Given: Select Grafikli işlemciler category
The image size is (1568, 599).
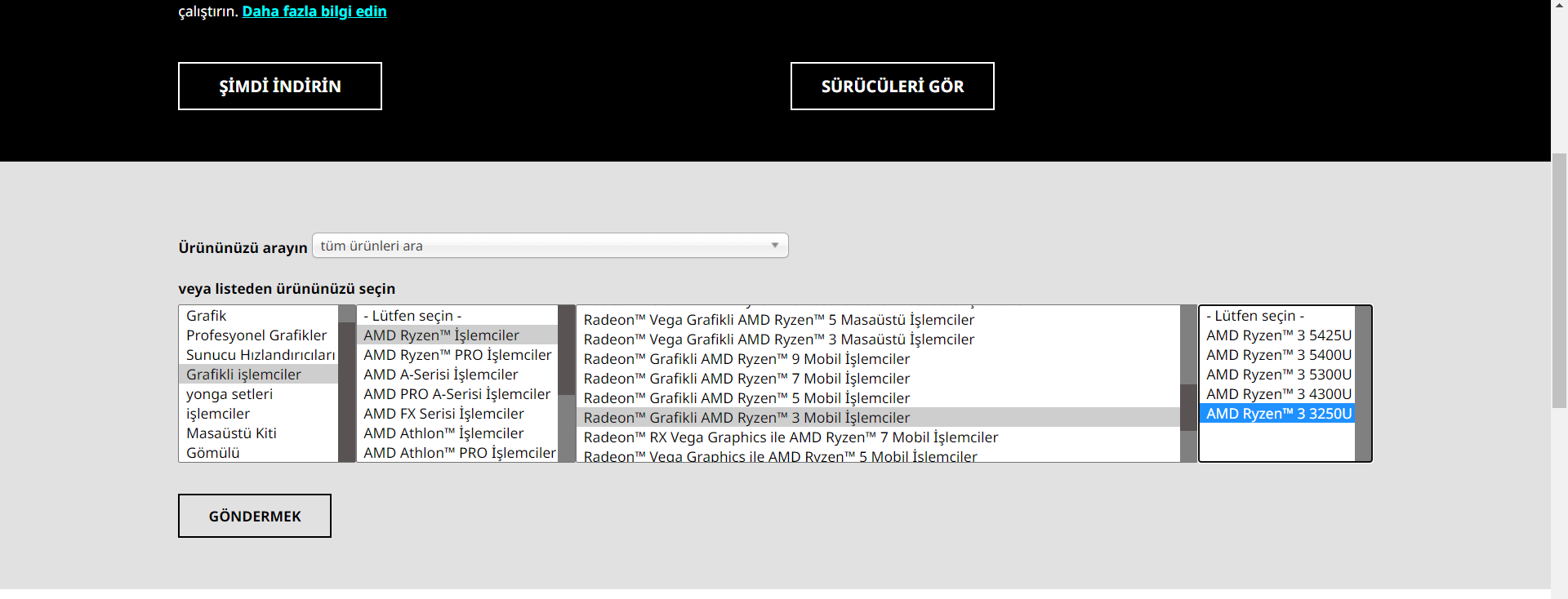Looking at the screenshot, I should point(258,375).
